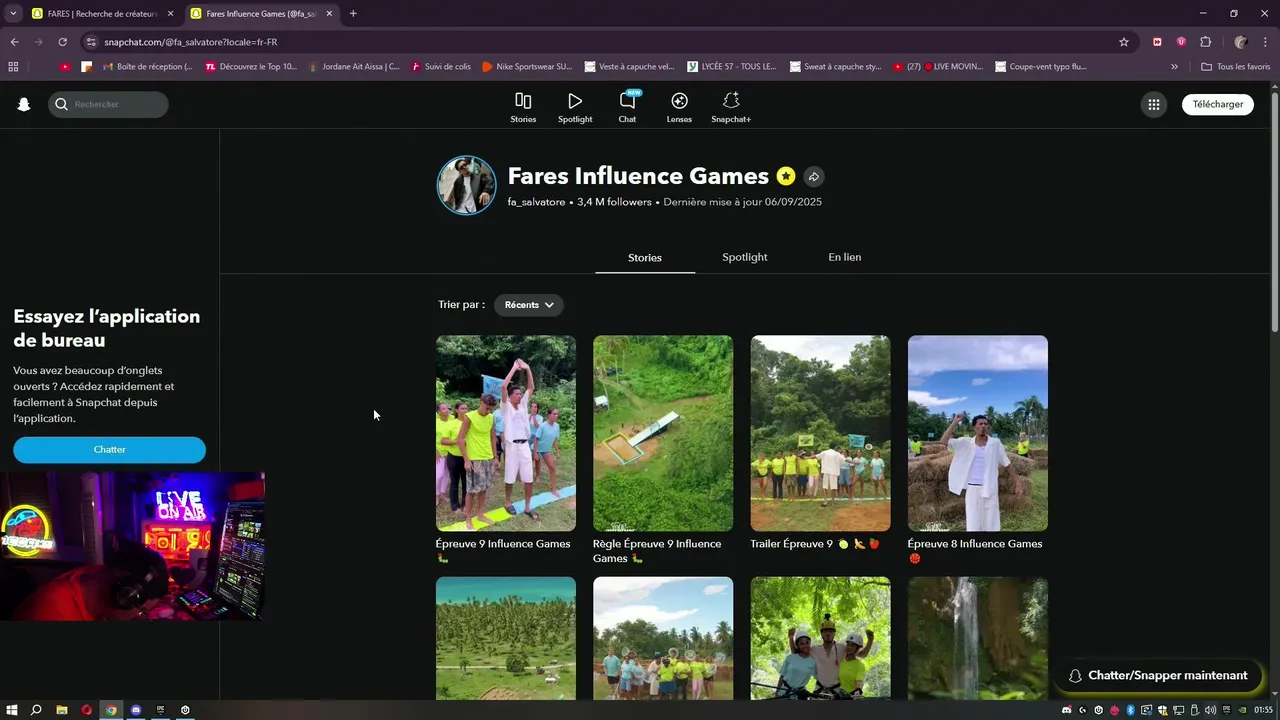Expand the bookmarks overflow chevron
This screenshot has width=1280, height=720.
click(1174, 67)
